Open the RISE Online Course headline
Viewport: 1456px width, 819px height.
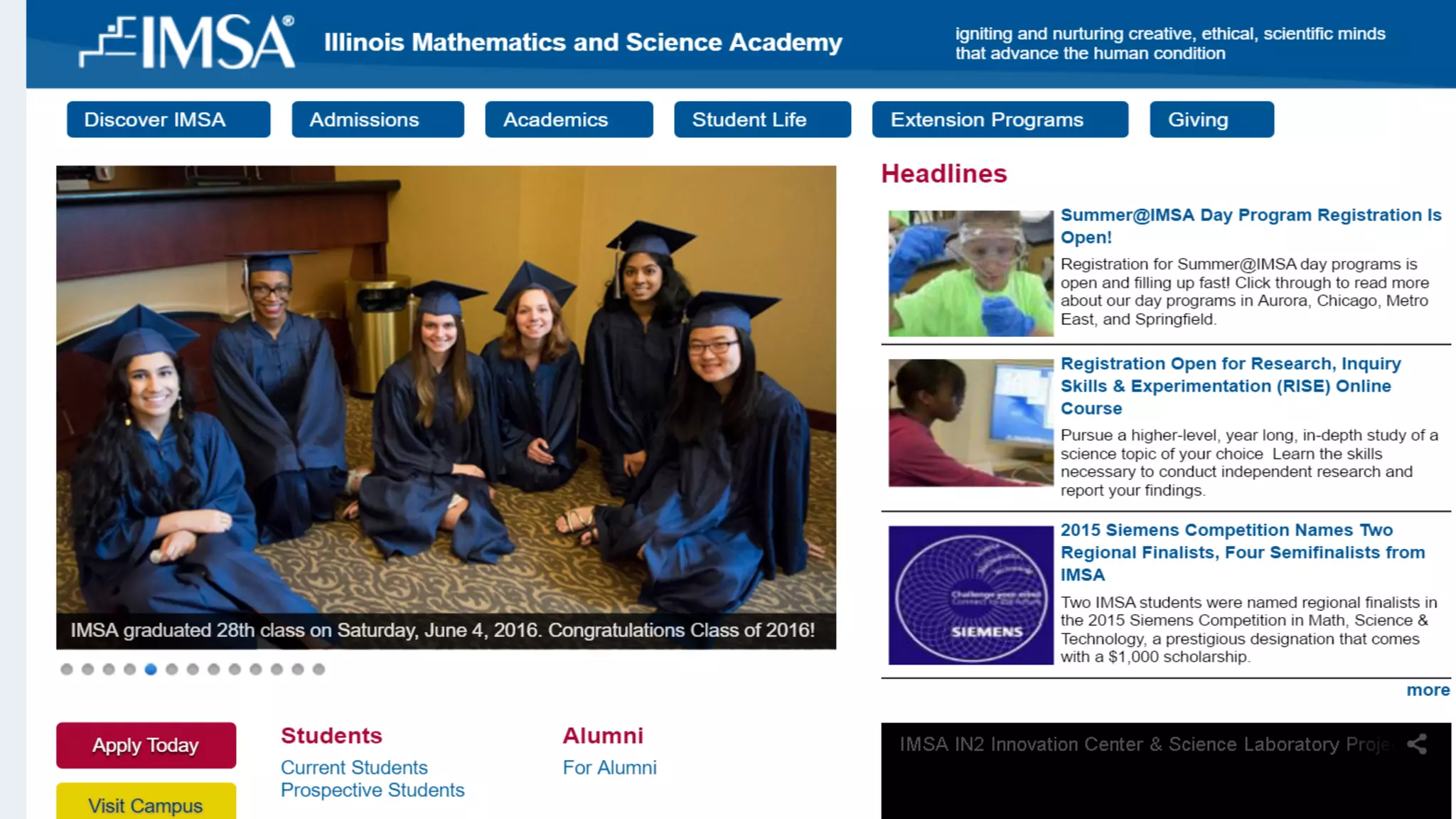pyautogui.click(x=1231, y=386)
